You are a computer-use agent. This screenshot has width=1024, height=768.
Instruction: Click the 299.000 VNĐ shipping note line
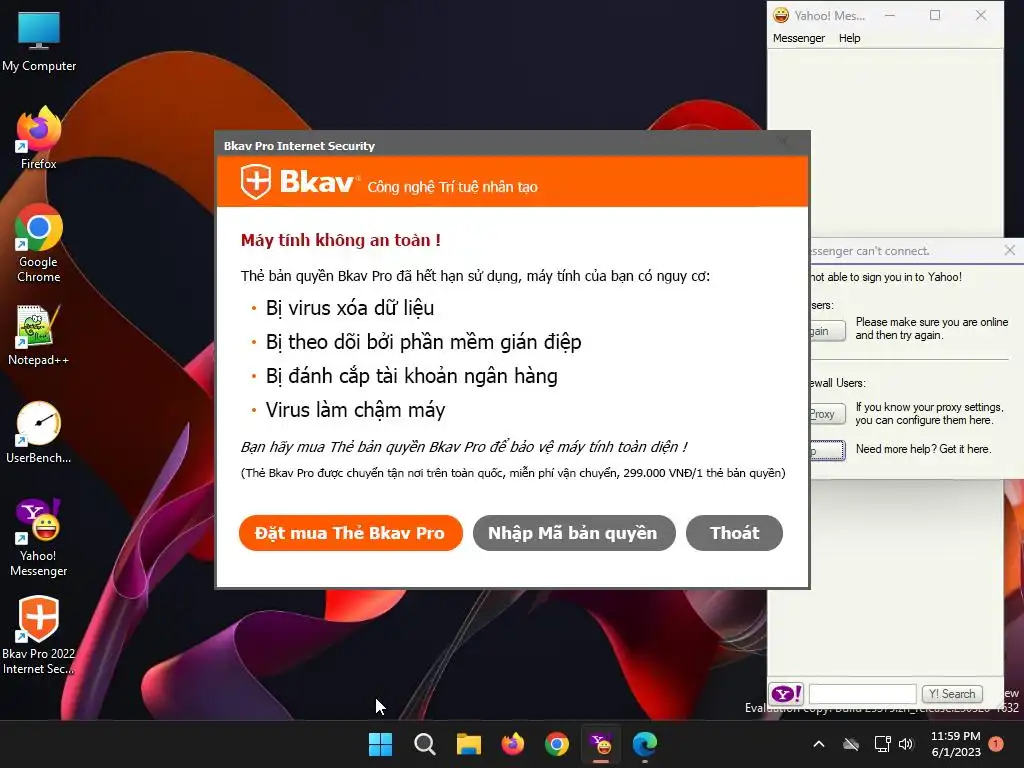click(x=513, y=473)
